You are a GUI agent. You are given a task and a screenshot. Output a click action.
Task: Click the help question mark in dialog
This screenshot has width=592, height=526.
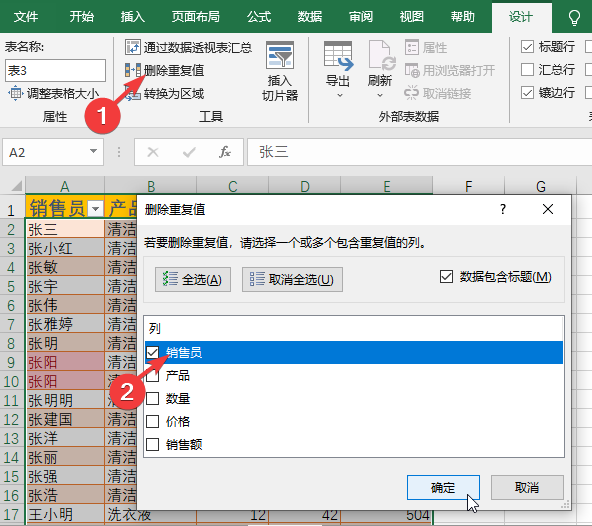(x=503, y=209)
